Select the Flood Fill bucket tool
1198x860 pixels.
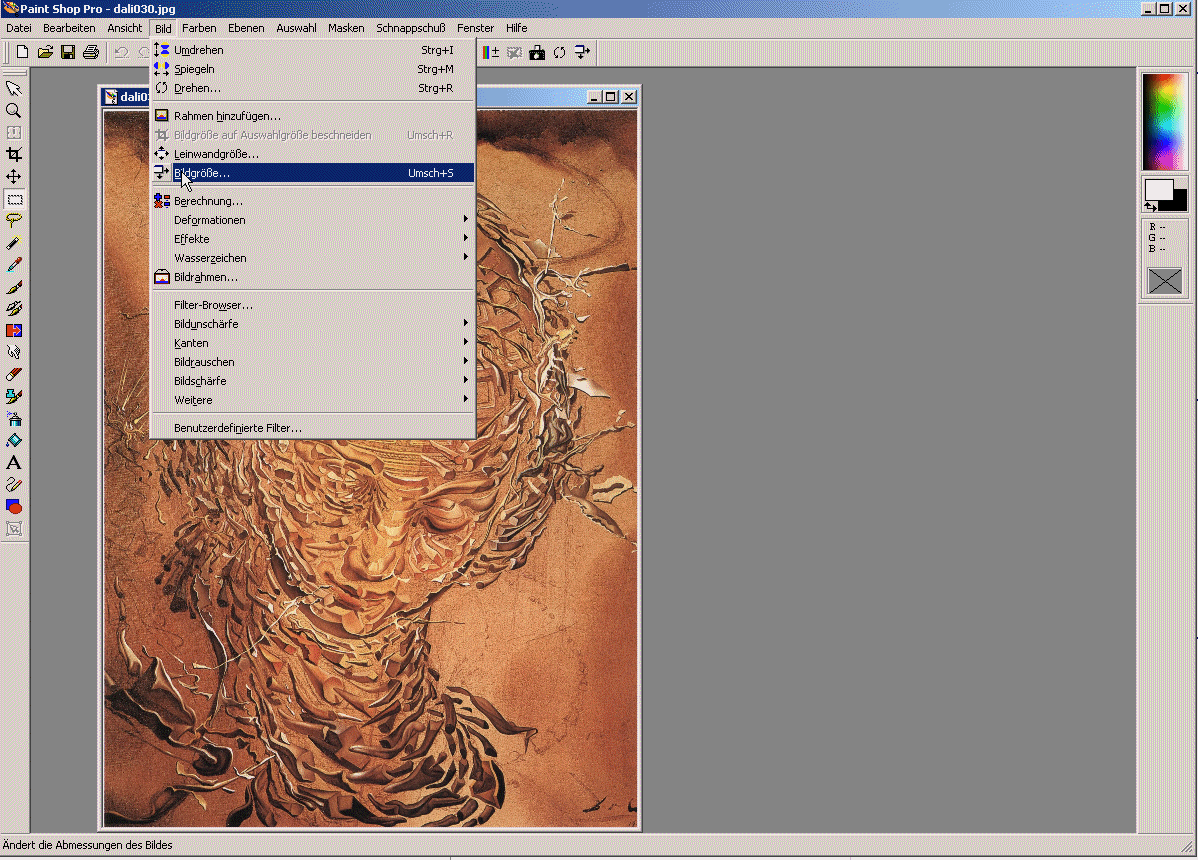tap(14, 441)
